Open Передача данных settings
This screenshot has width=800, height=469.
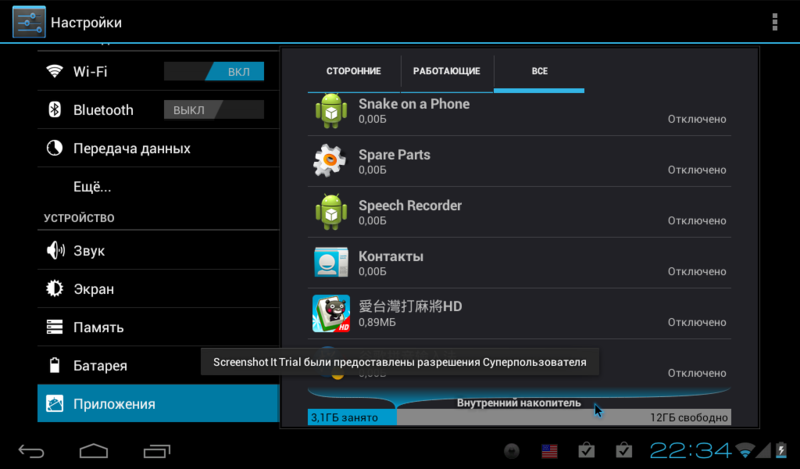158,148
